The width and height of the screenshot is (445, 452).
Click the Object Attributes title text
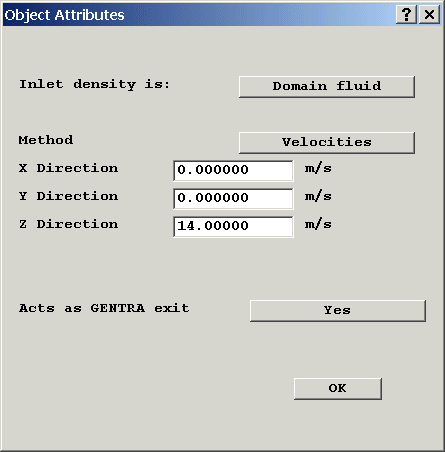tap(64, 15)
